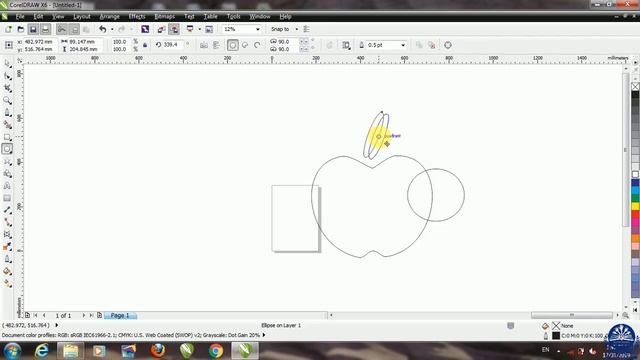Expand the color profiles info arrow
640x360 pixels.
point(264,335)
